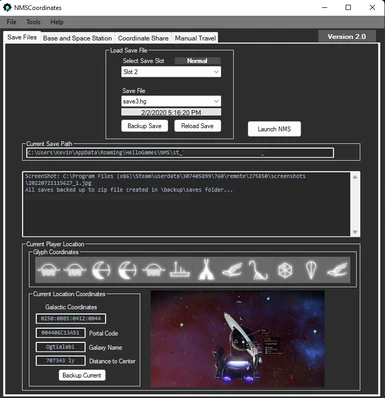Click the ship glyph in Glyph Coordinates

coord(180,270)
